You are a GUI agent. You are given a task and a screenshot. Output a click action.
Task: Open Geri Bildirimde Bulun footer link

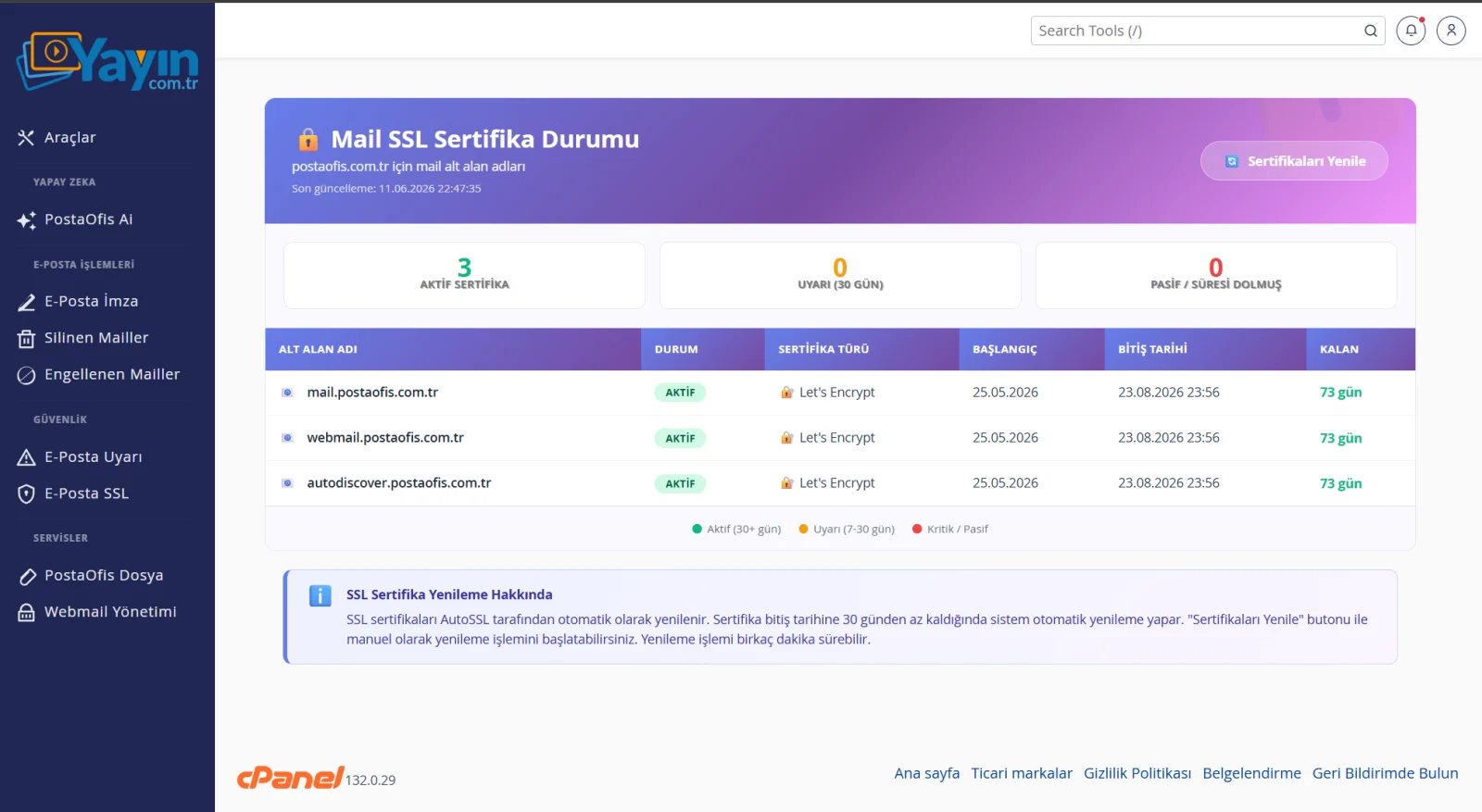pos(1385,773)
